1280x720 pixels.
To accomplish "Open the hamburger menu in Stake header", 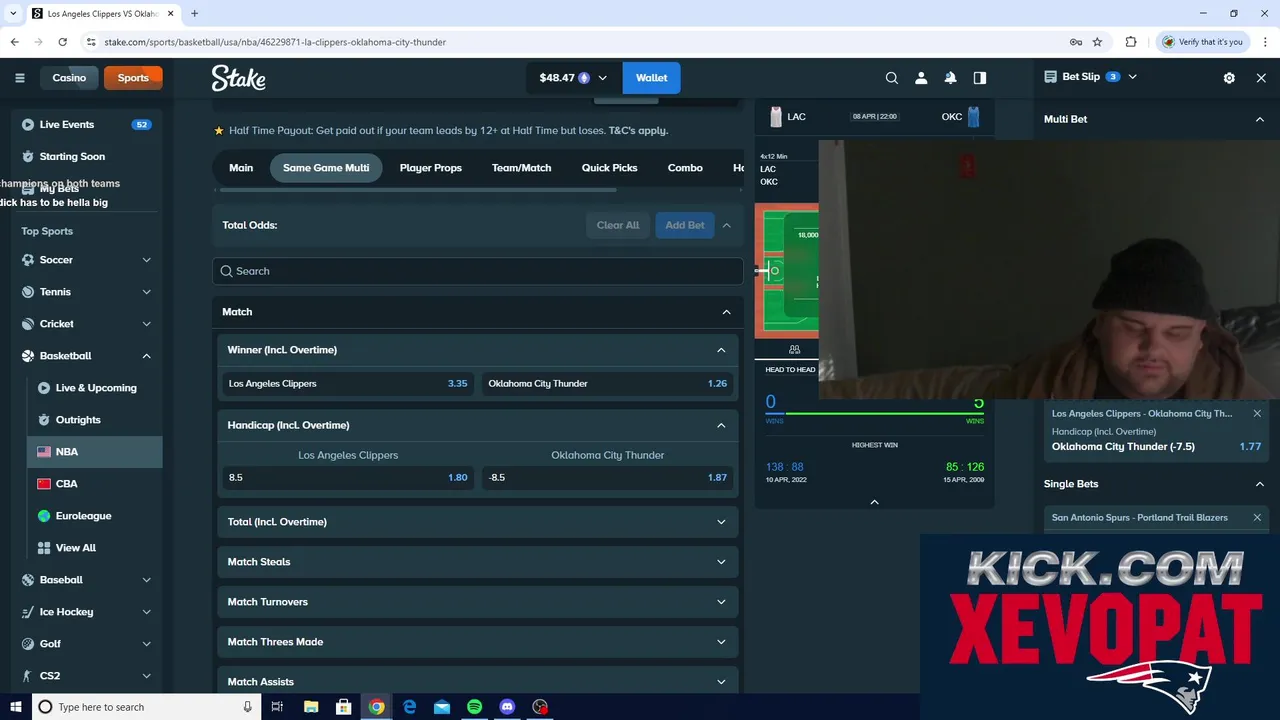I will coord(19,78).
